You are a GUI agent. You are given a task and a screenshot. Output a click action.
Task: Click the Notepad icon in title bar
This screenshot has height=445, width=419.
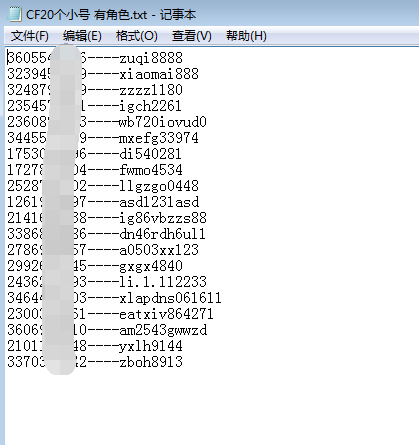click(x=15, y=14)
